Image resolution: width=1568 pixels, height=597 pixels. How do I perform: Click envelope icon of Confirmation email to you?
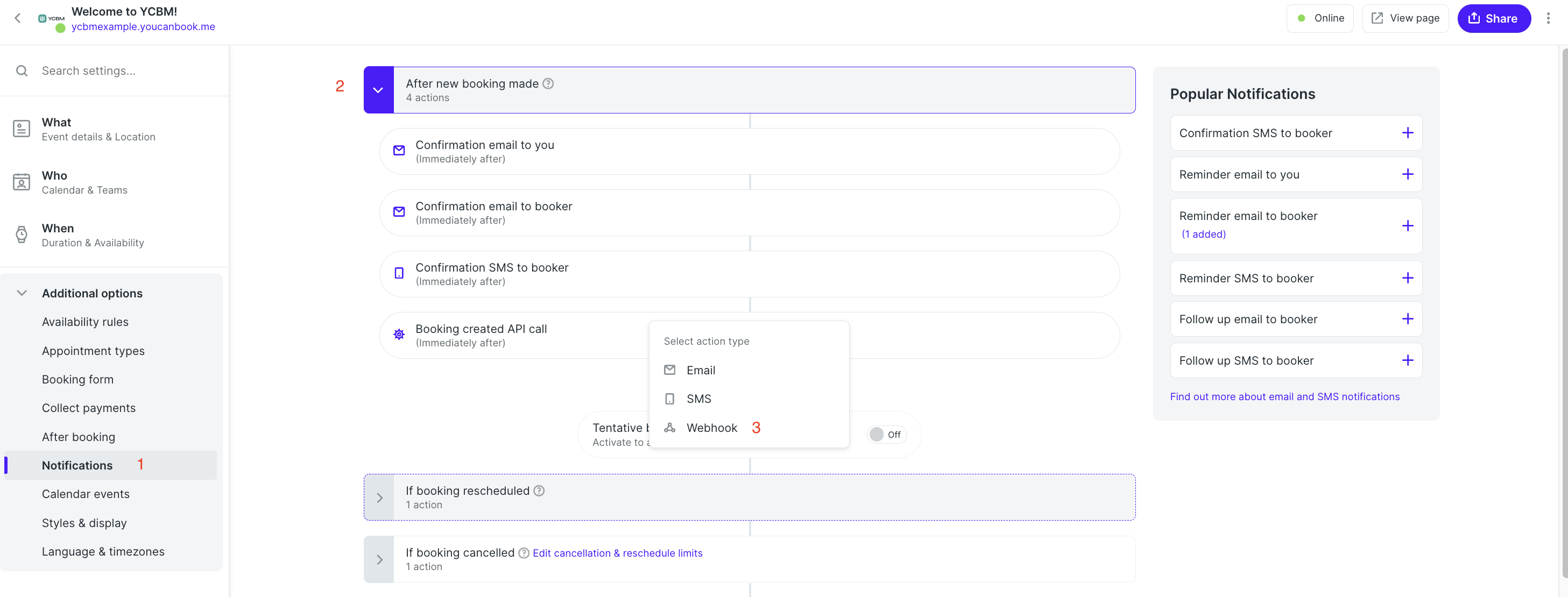coord(399,151)
